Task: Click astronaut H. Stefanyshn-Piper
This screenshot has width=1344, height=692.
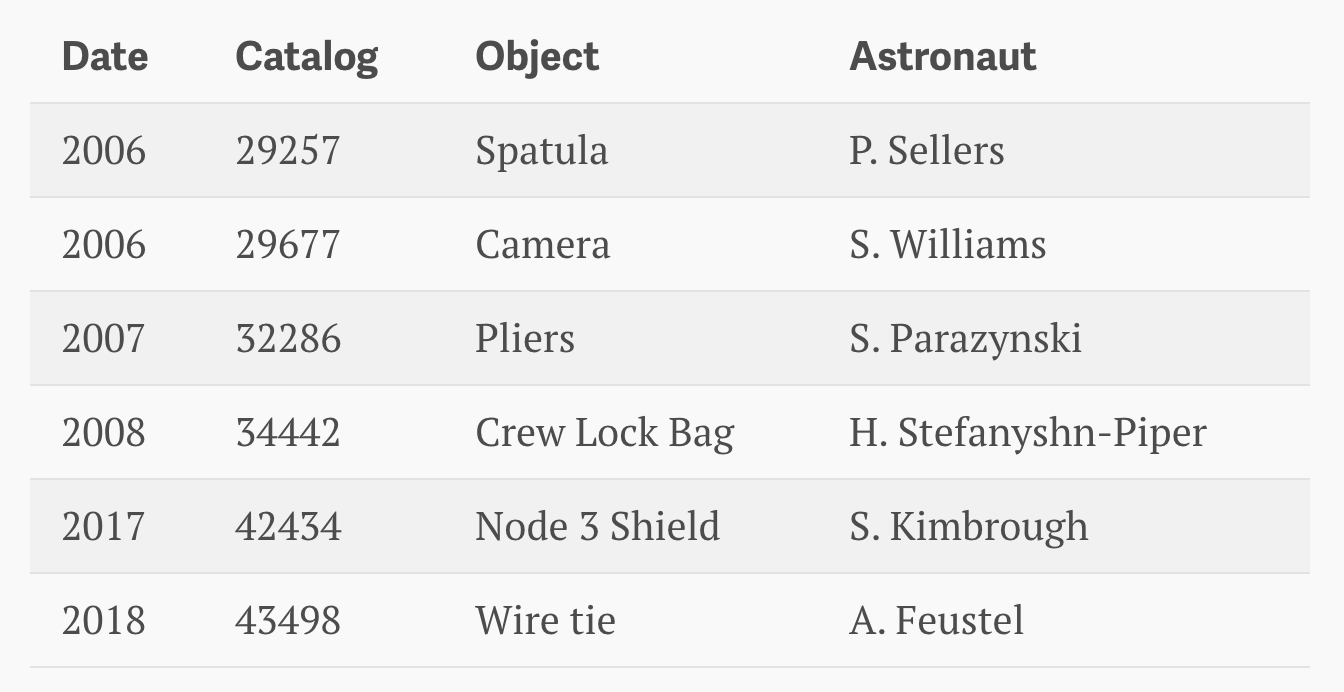Action: pos(1028,433)
